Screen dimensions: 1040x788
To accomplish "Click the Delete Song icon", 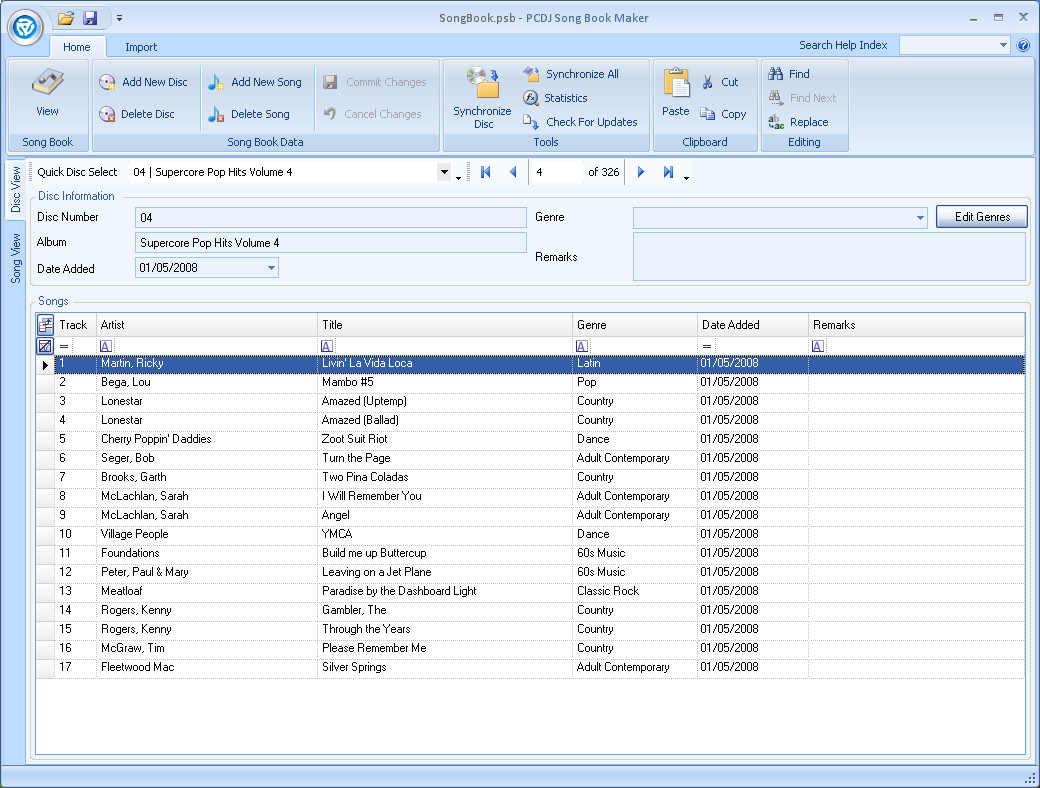I will point(216,115).
